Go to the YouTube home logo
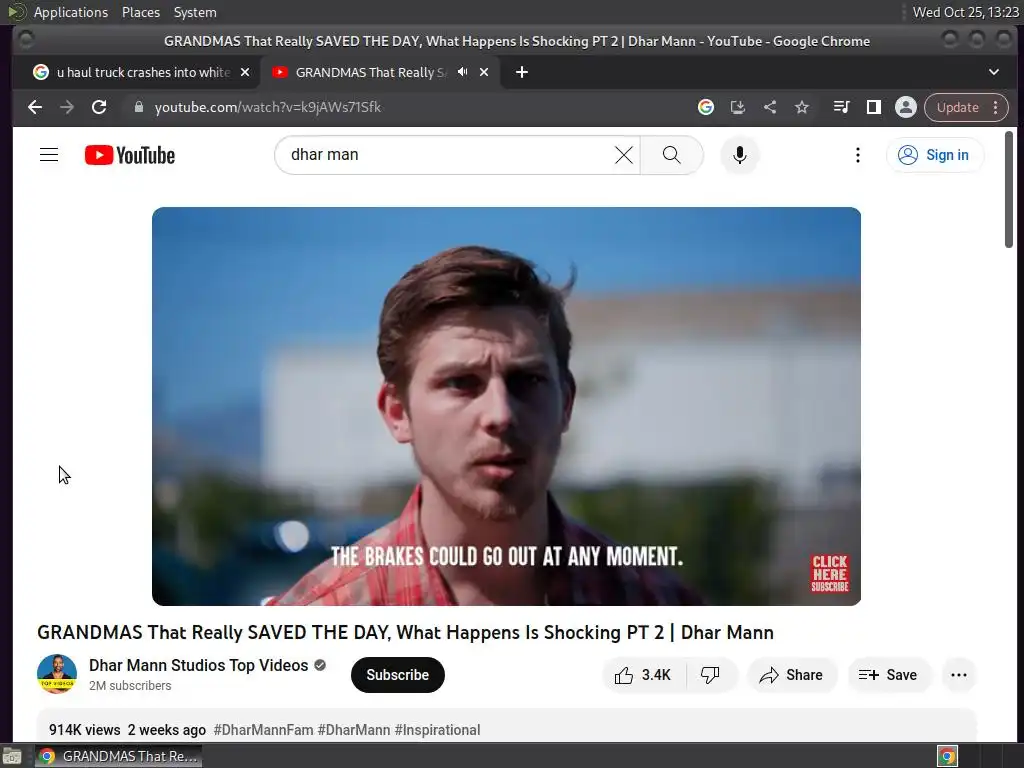 130,155
